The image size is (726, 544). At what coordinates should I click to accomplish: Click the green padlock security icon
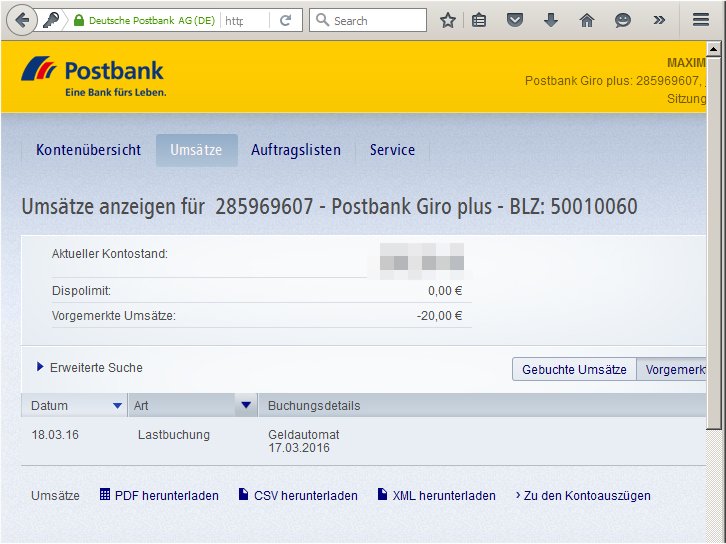(79, 20)
